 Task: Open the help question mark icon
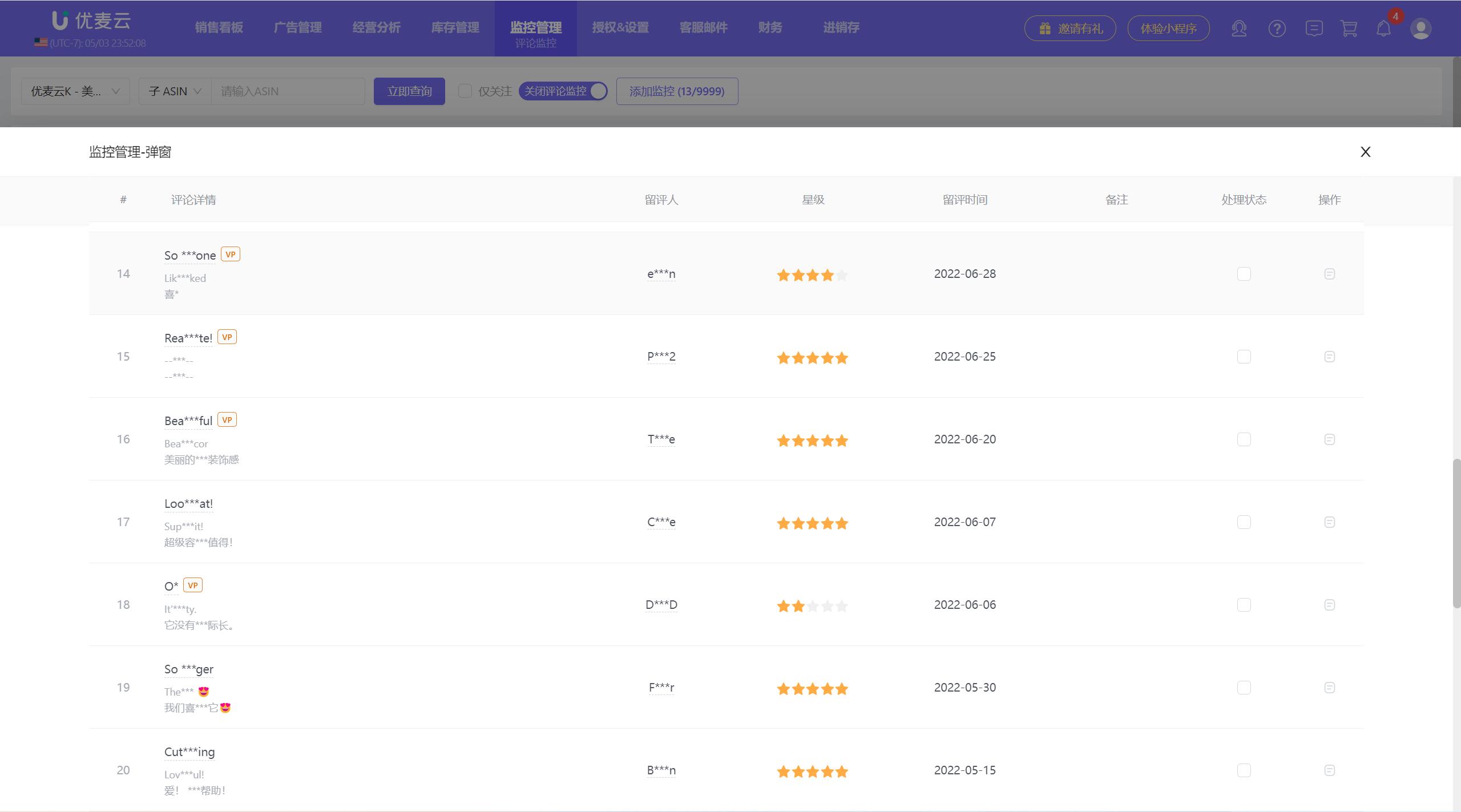[x=1277, y=29]
